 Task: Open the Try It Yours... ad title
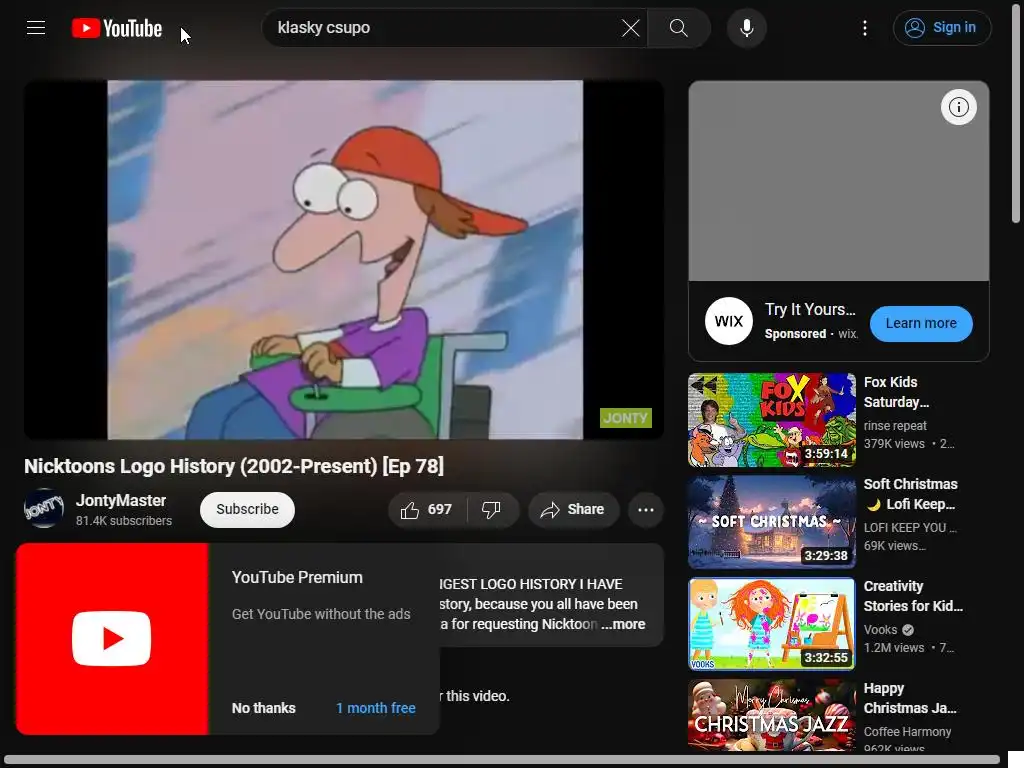click(810, 310)
